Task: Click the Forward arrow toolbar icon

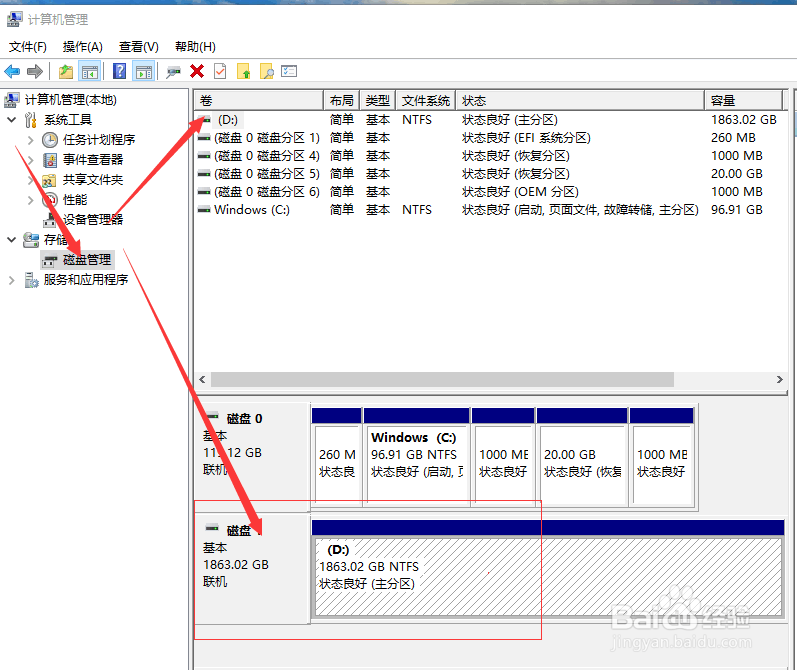Action: tap(35, 72)
